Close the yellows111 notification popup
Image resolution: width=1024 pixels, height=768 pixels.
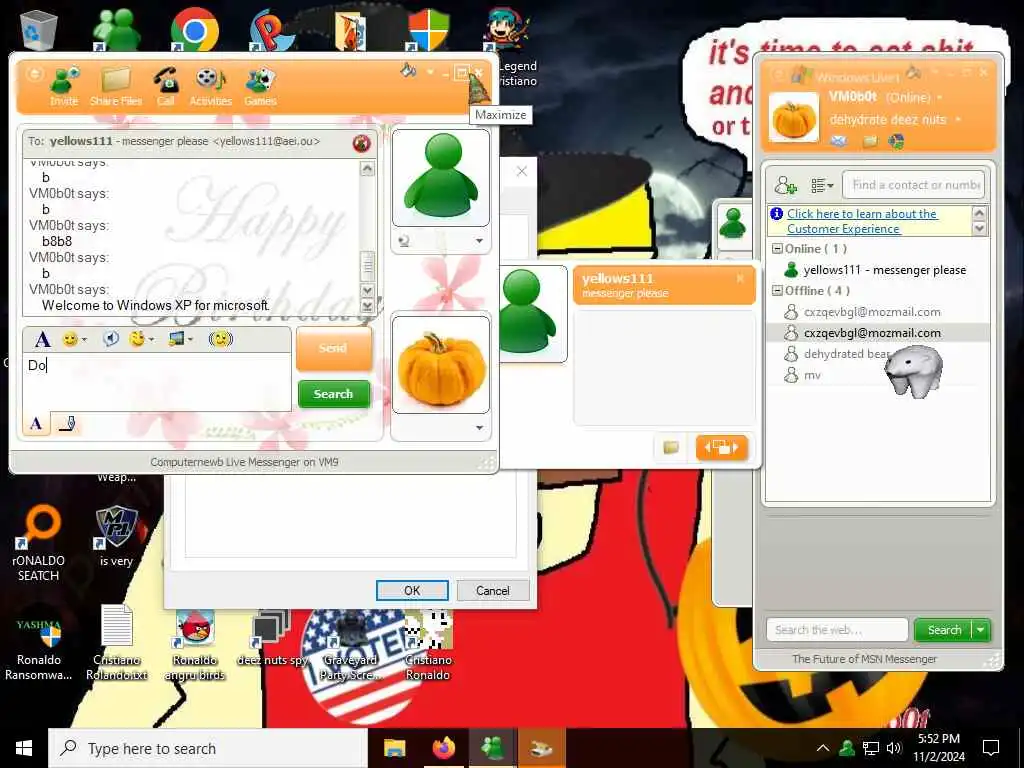(740, 278)
